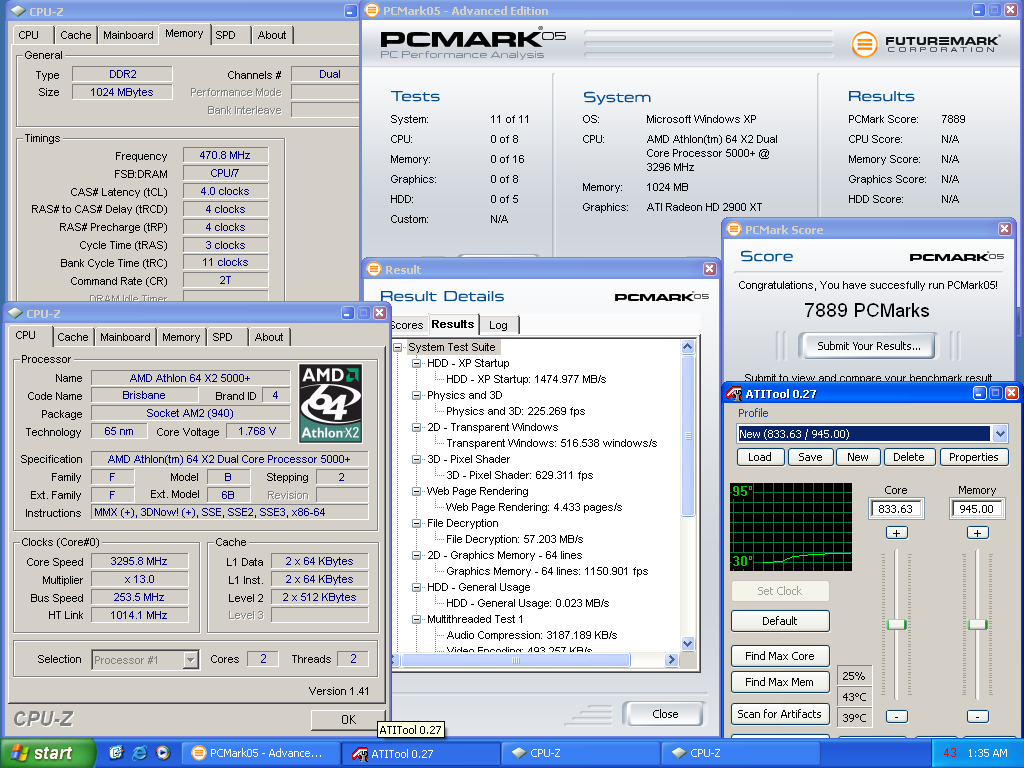Click Default clocks button in ATITool
The width and height of the screenshot is (1024, 768).
tap(780, 621)
